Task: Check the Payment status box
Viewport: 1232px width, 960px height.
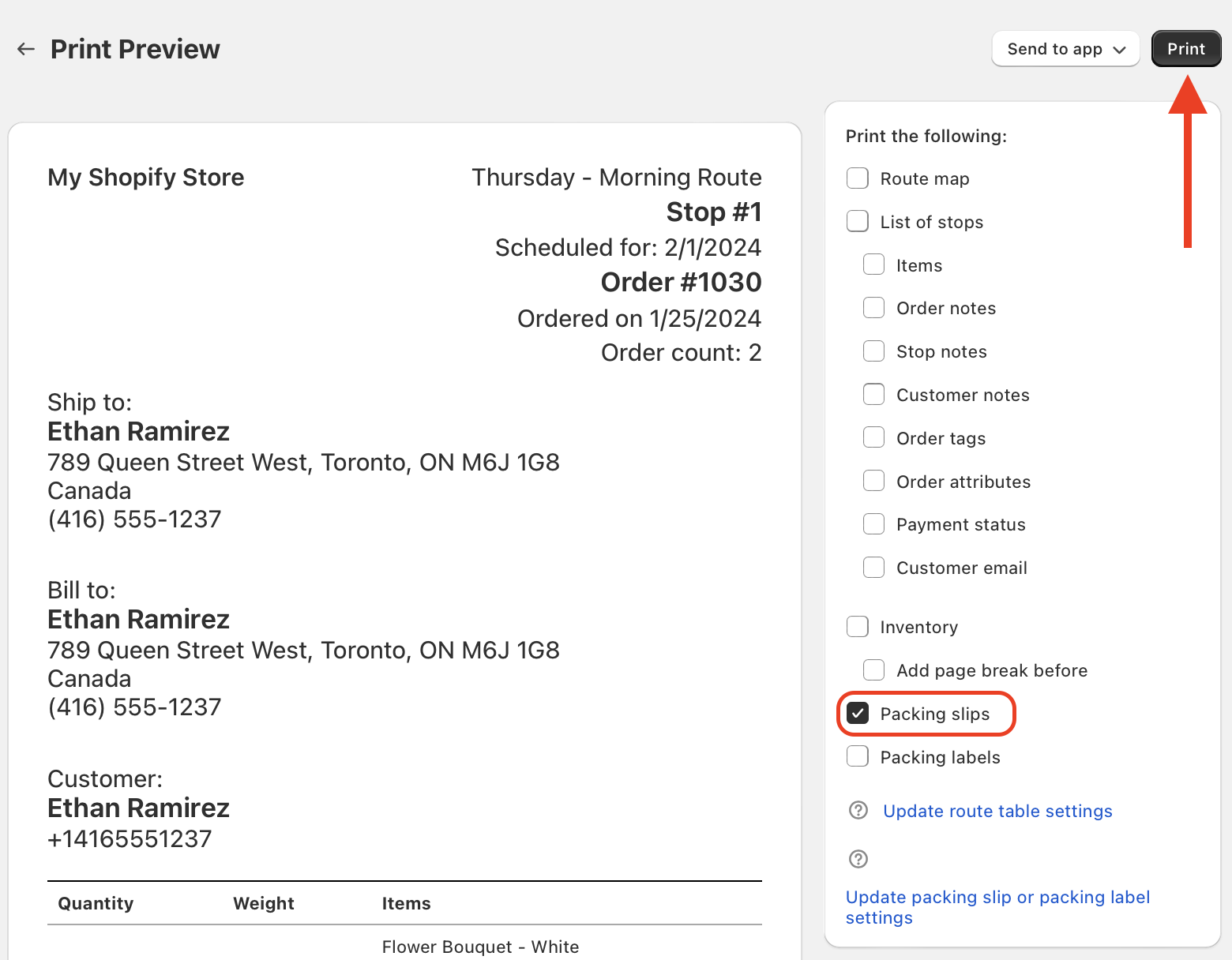Action: click(x=873, y=523)
